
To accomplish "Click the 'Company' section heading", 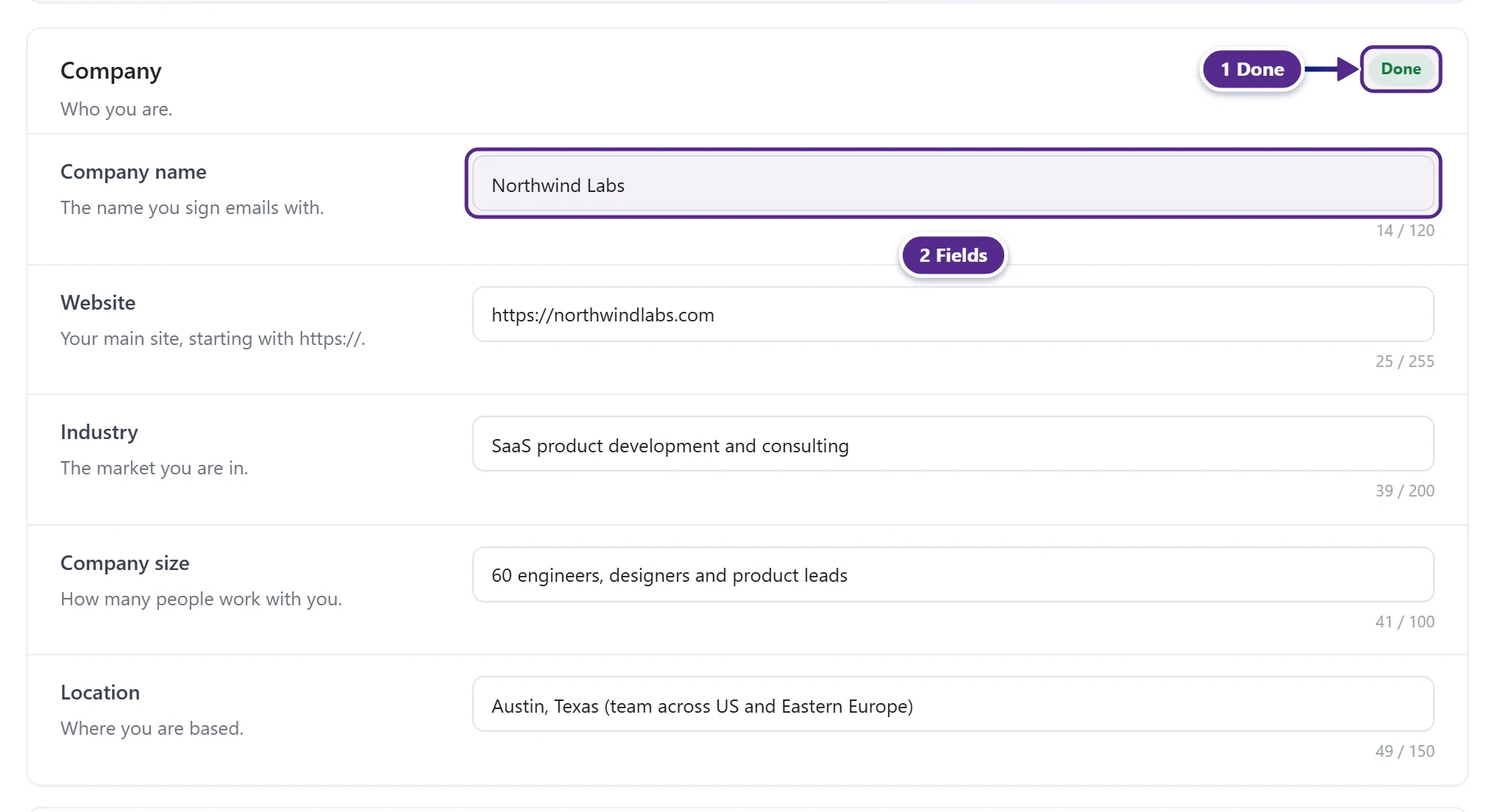I will [x=111, y=71].
